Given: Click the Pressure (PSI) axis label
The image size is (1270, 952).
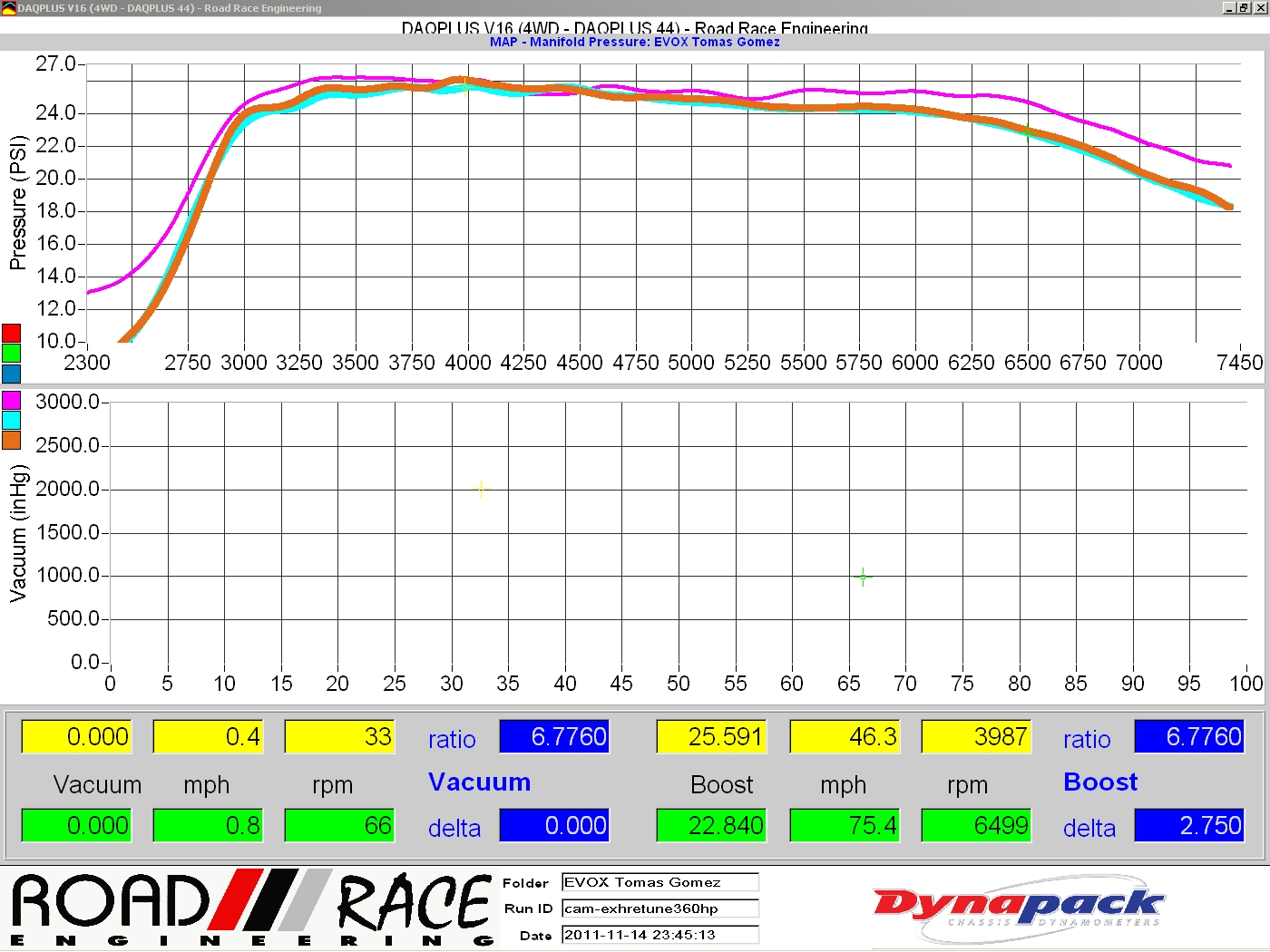Looking at the screenshot, I should [x=17, y=203].
